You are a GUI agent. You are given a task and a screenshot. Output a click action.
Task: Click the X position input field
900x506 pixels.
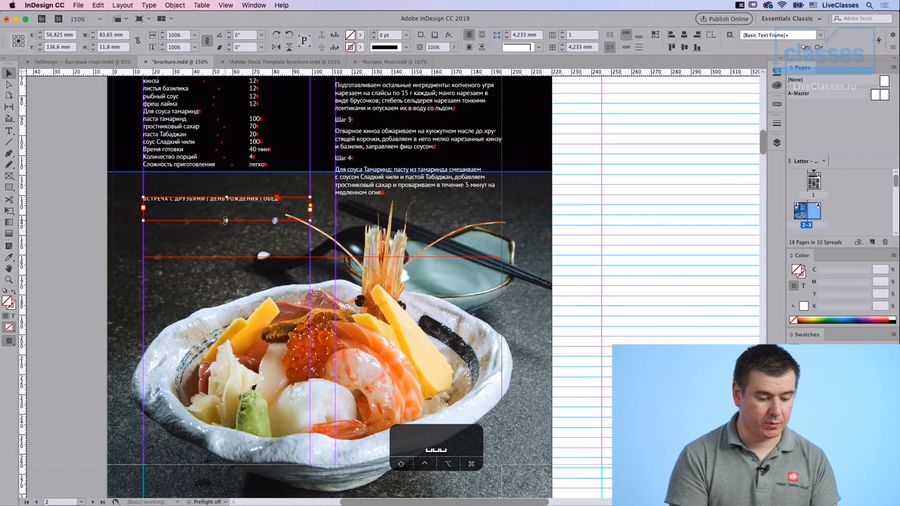pyautogui.click(x=59, y=35)
